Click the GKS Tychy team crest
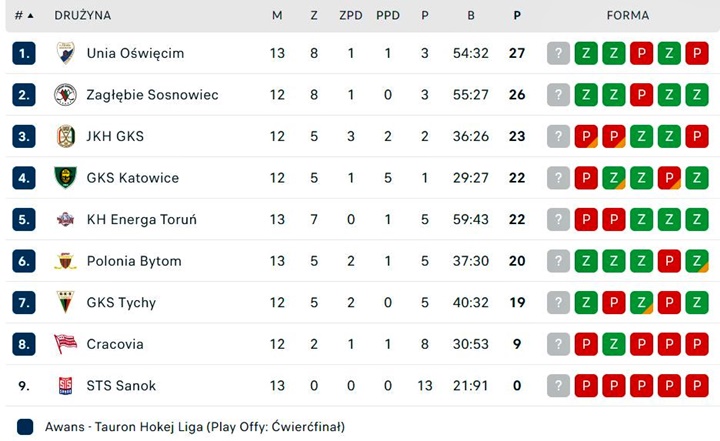 coord(65,303)
